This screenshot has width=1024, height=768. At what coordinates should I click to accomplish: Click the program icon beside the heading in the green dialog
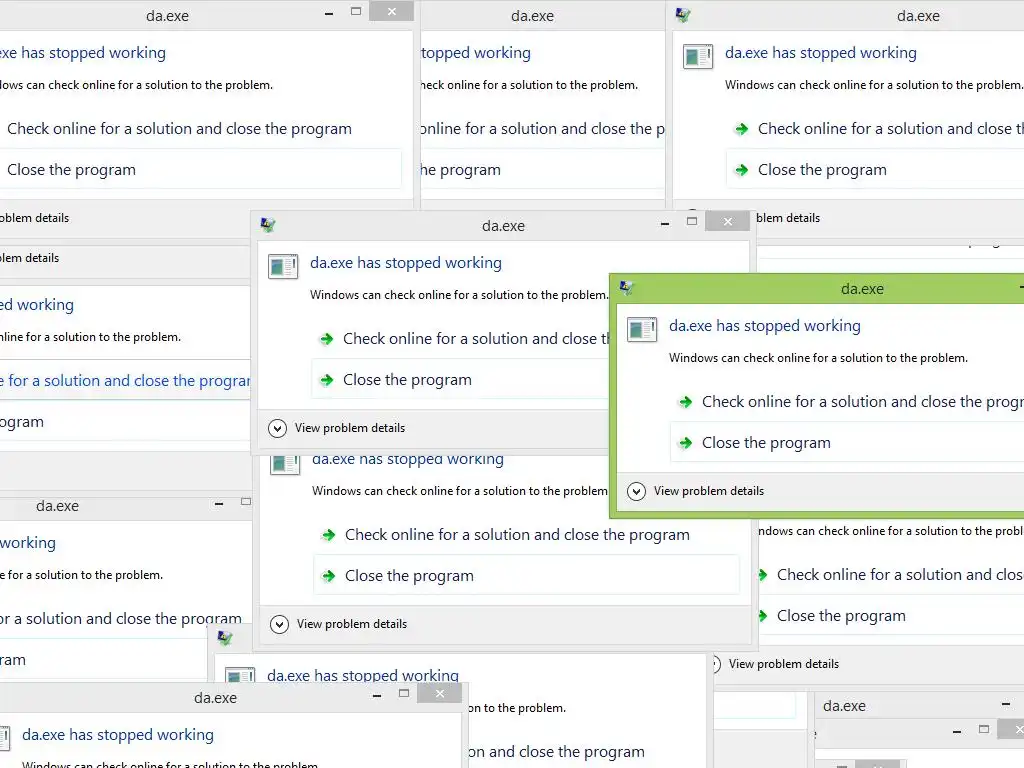click(641, 329)
